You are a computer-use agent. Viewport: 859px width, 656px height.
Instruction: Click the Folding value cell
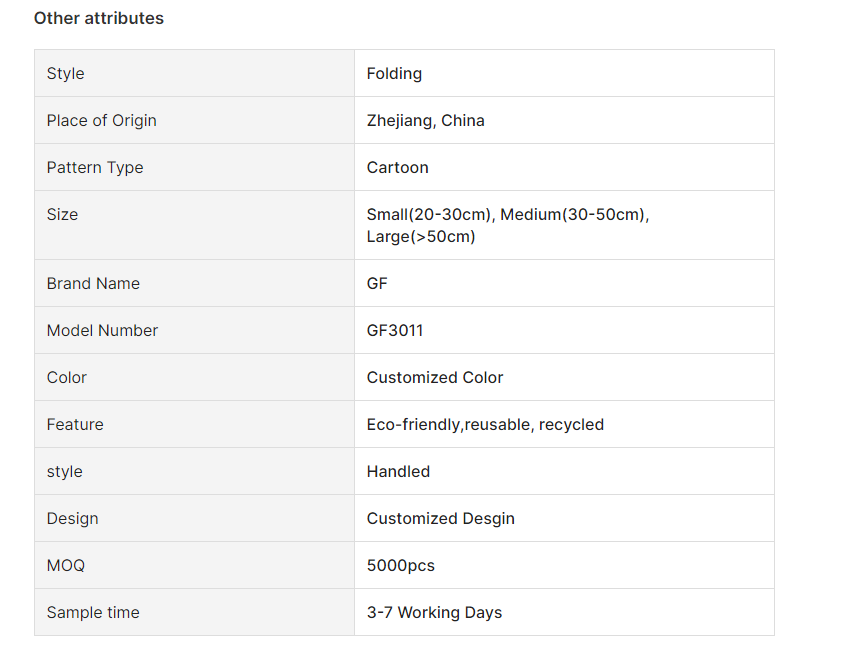(564, 73)
